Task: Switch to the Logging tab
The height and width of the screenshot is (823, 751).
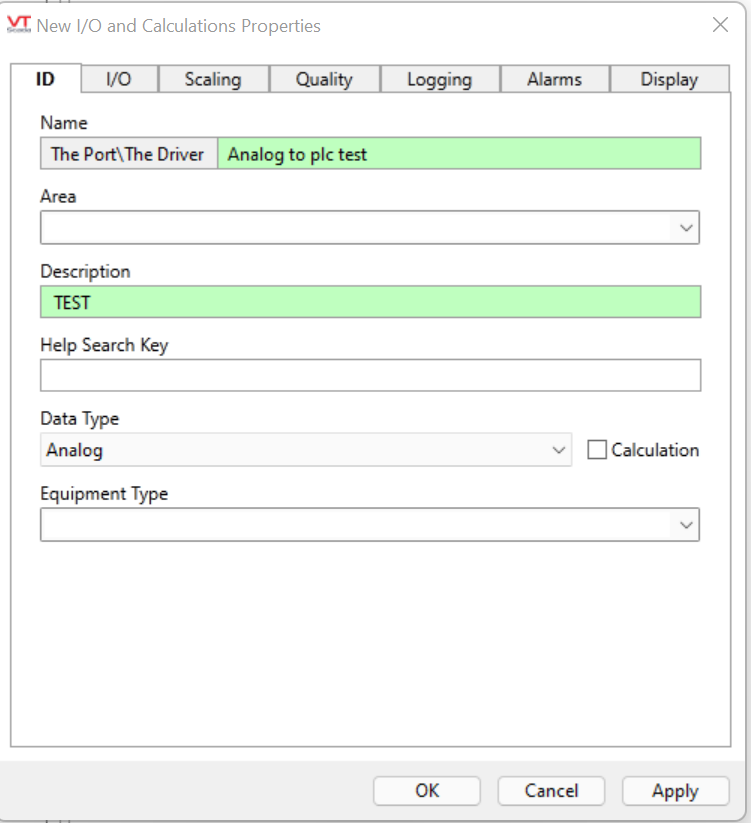Action: tap(439, 80)
